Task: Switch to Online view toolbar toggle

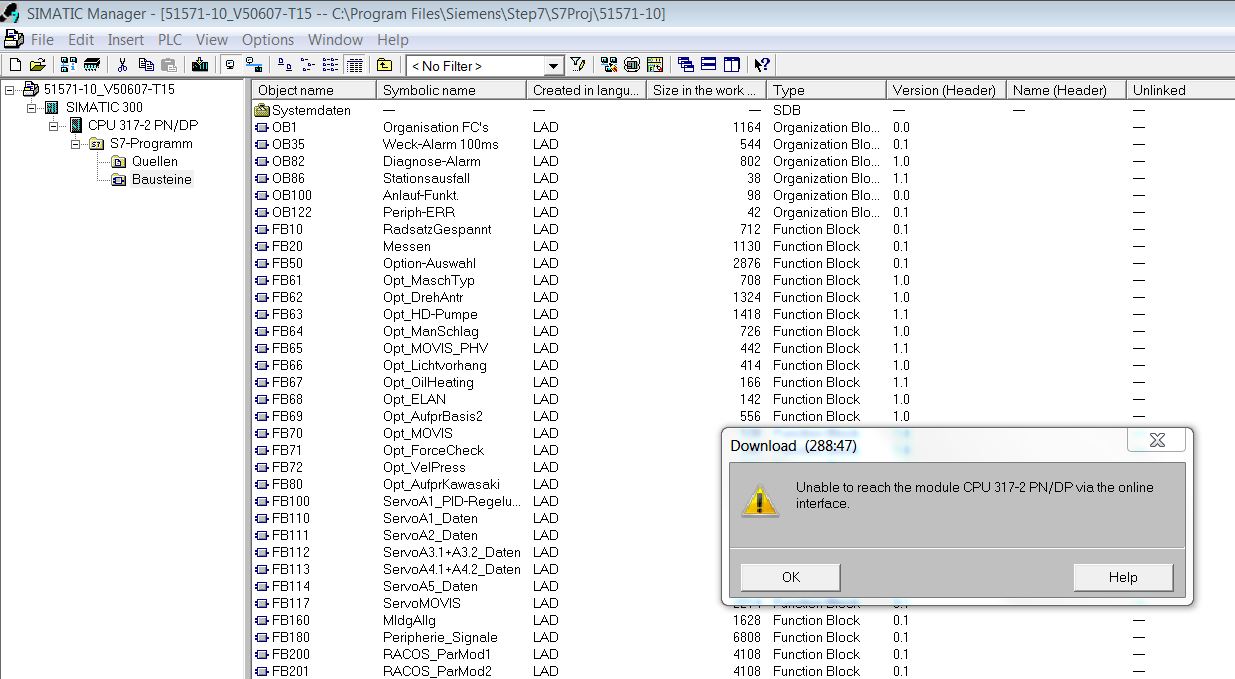Action: coord(254,65)
